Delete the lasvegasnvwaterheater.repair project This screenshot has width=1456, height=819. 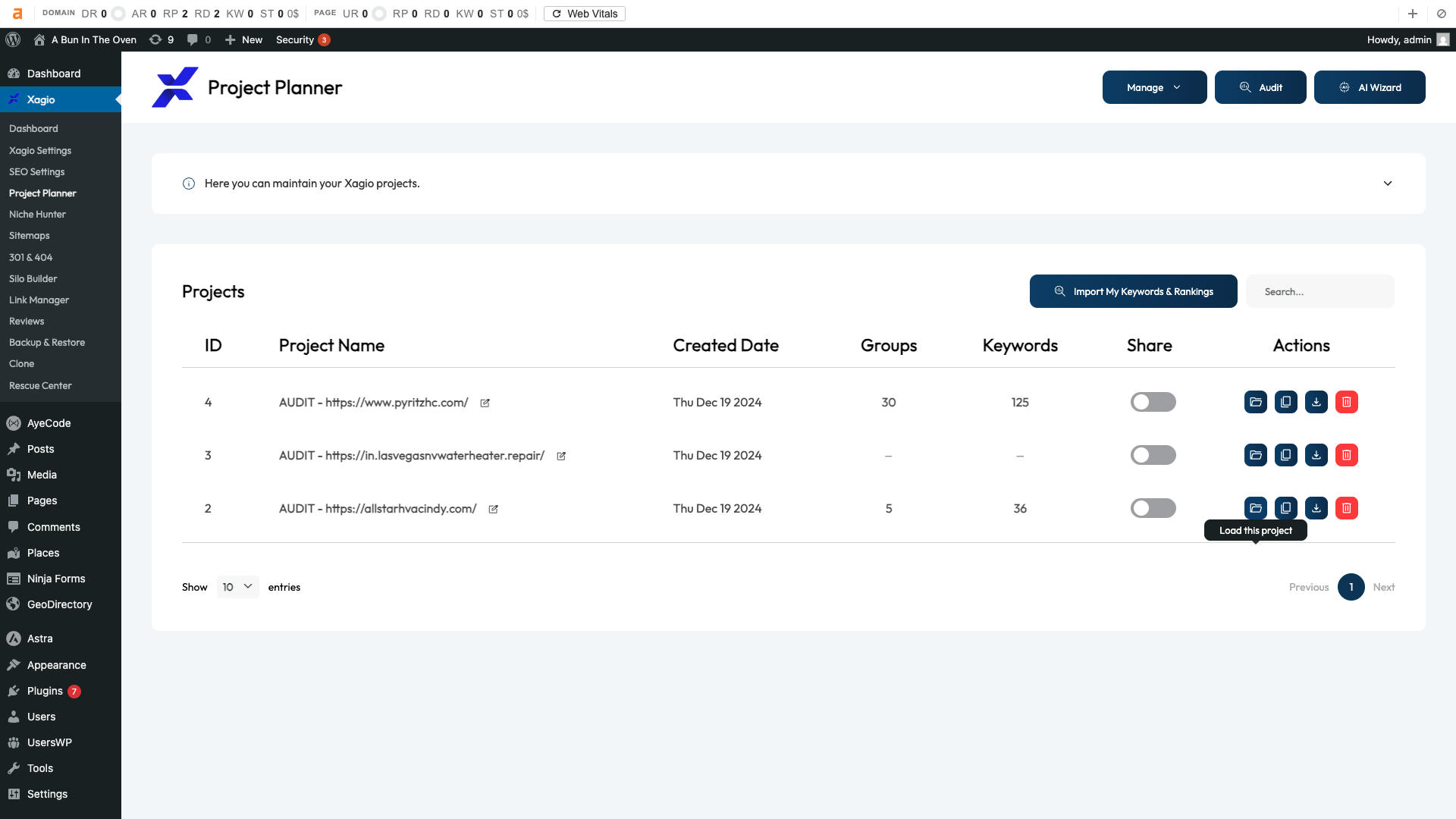(1347, 455)
